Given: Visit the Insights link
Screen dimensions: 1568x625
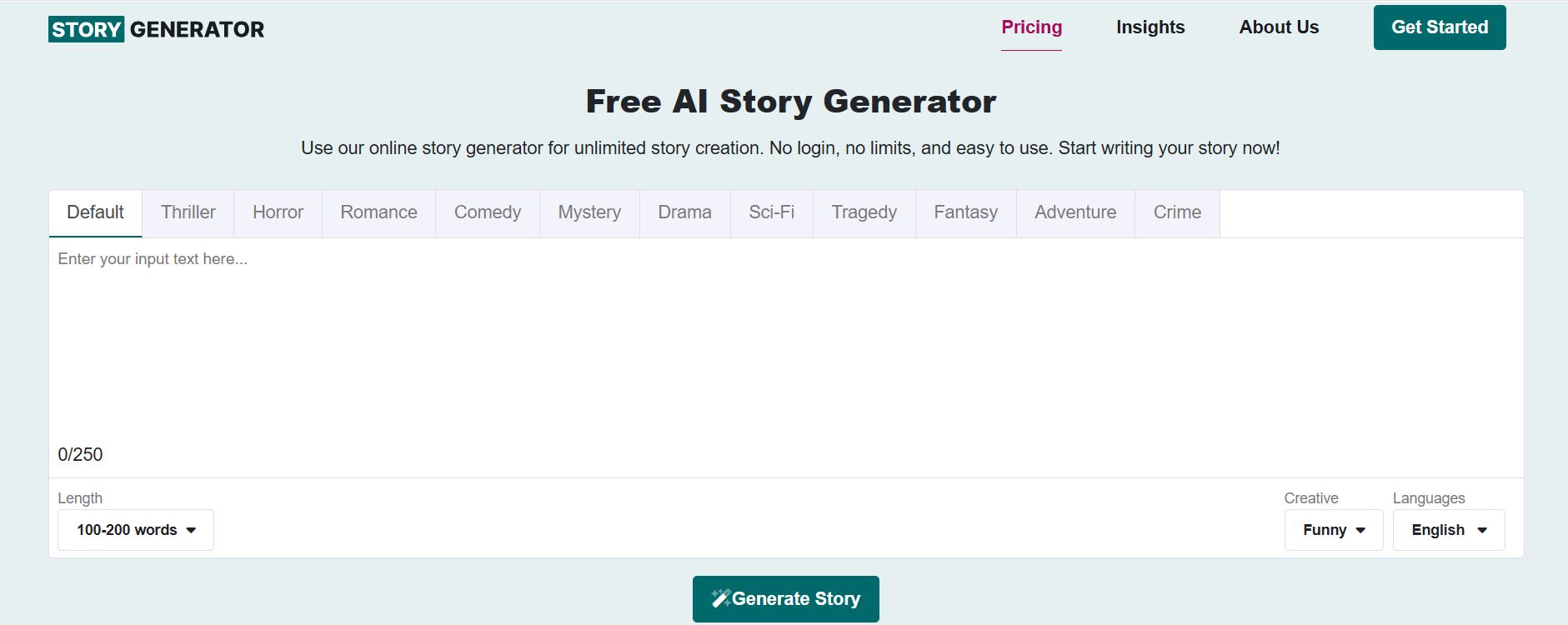Looking at the screenshot, I should tap(1150, 27).
